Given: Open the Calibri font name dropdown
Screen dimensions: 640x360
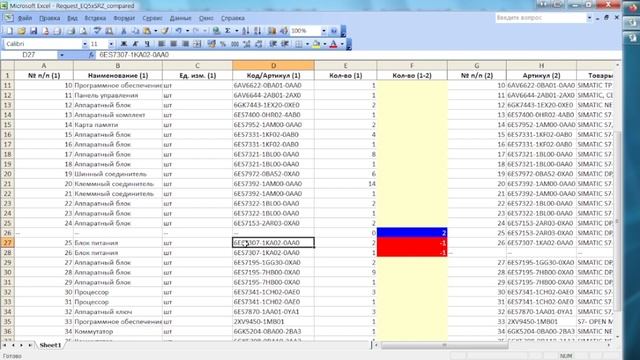Looking at the screenshot, I should coord(84,44).
